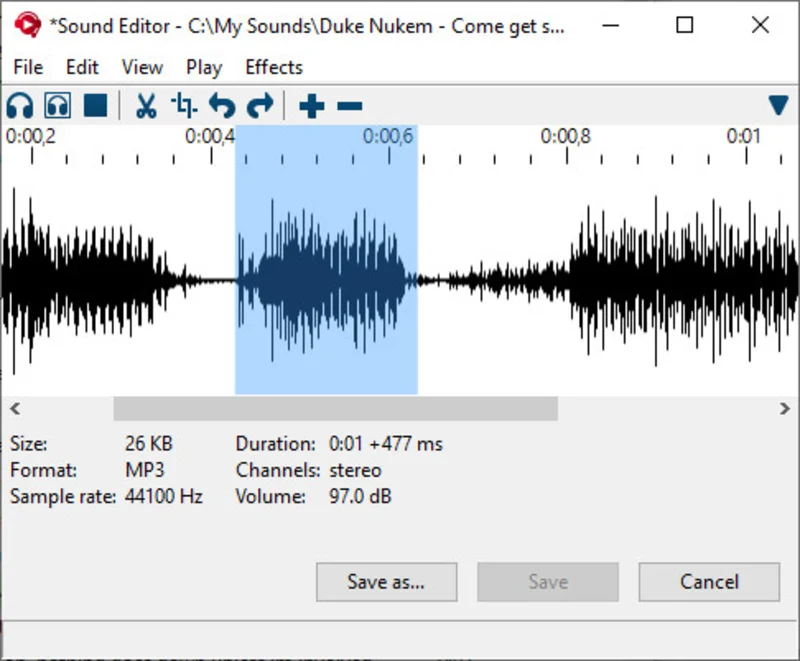Viewport: 800px width, 661px height.
Task: Click the right scroll arrow of the waveform
Action: pyautogui.click(x=784, y=409)
